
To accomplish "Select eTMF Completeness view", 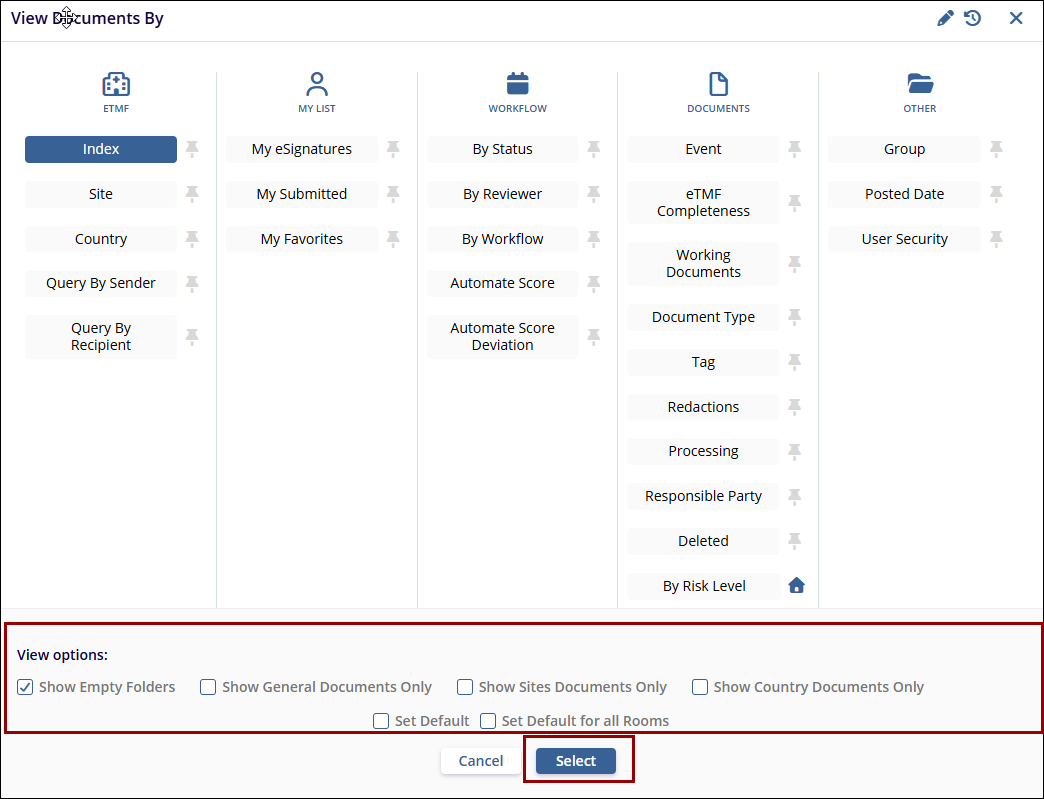I will pos(703,203).
